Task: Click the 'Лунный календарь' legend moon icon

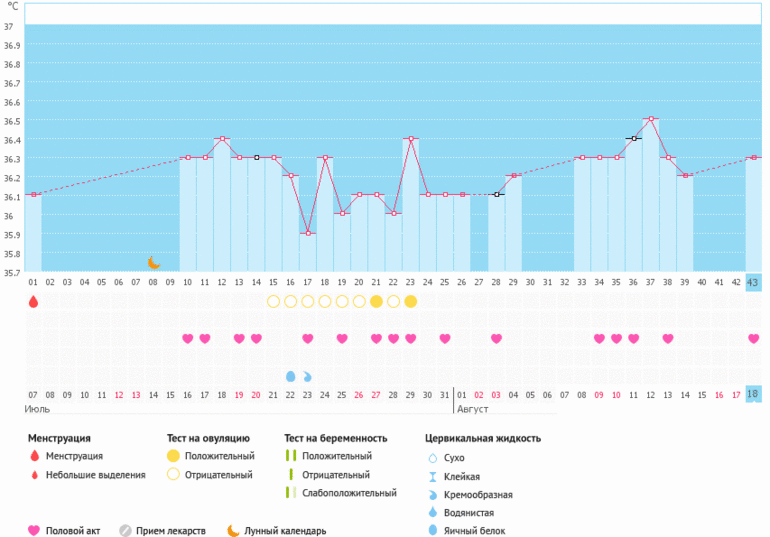Action: [233, 531]
